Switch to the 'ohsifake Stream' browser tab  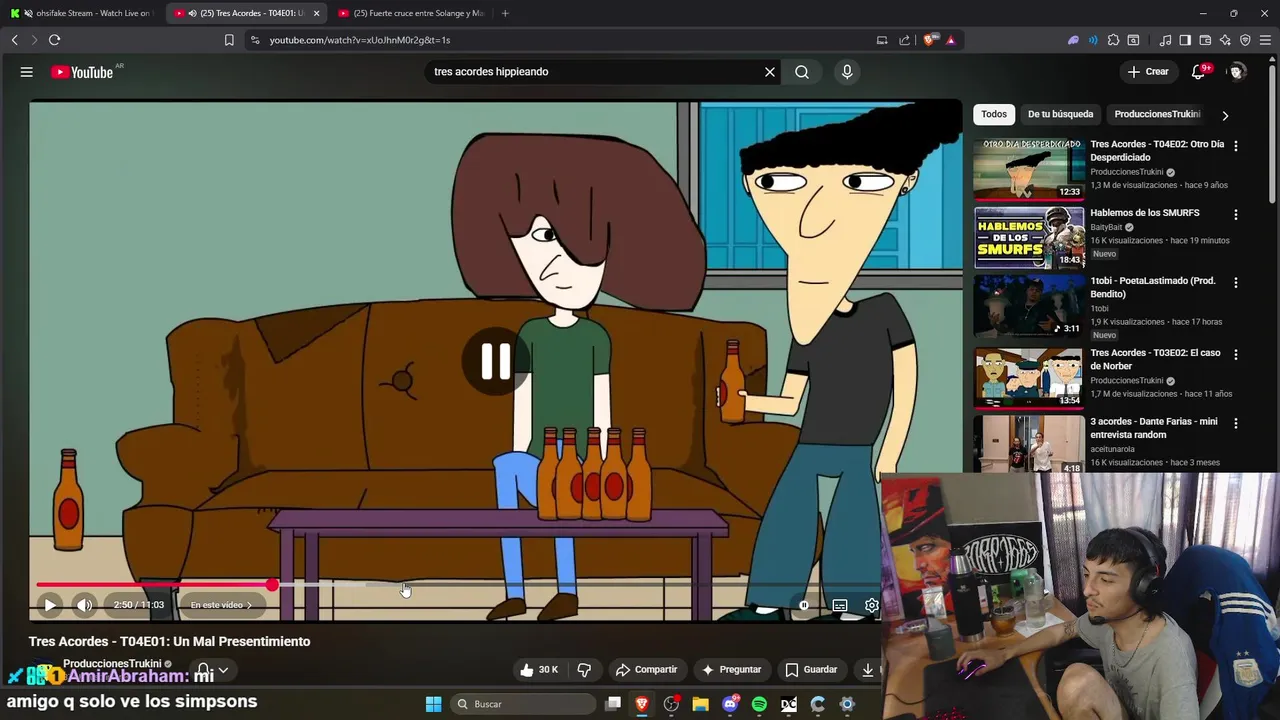point(83,13)
